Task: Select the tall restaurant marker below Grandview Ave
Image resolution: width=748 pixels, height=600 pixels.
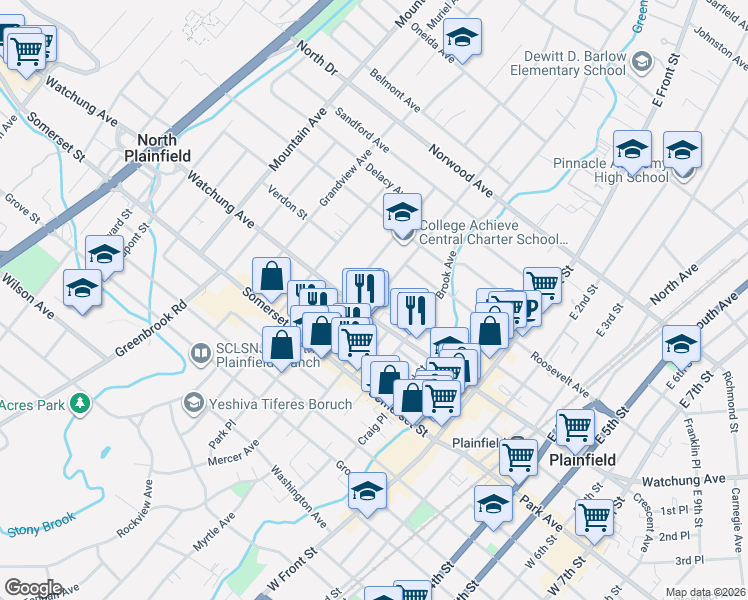Action: (x=365, y=290)
